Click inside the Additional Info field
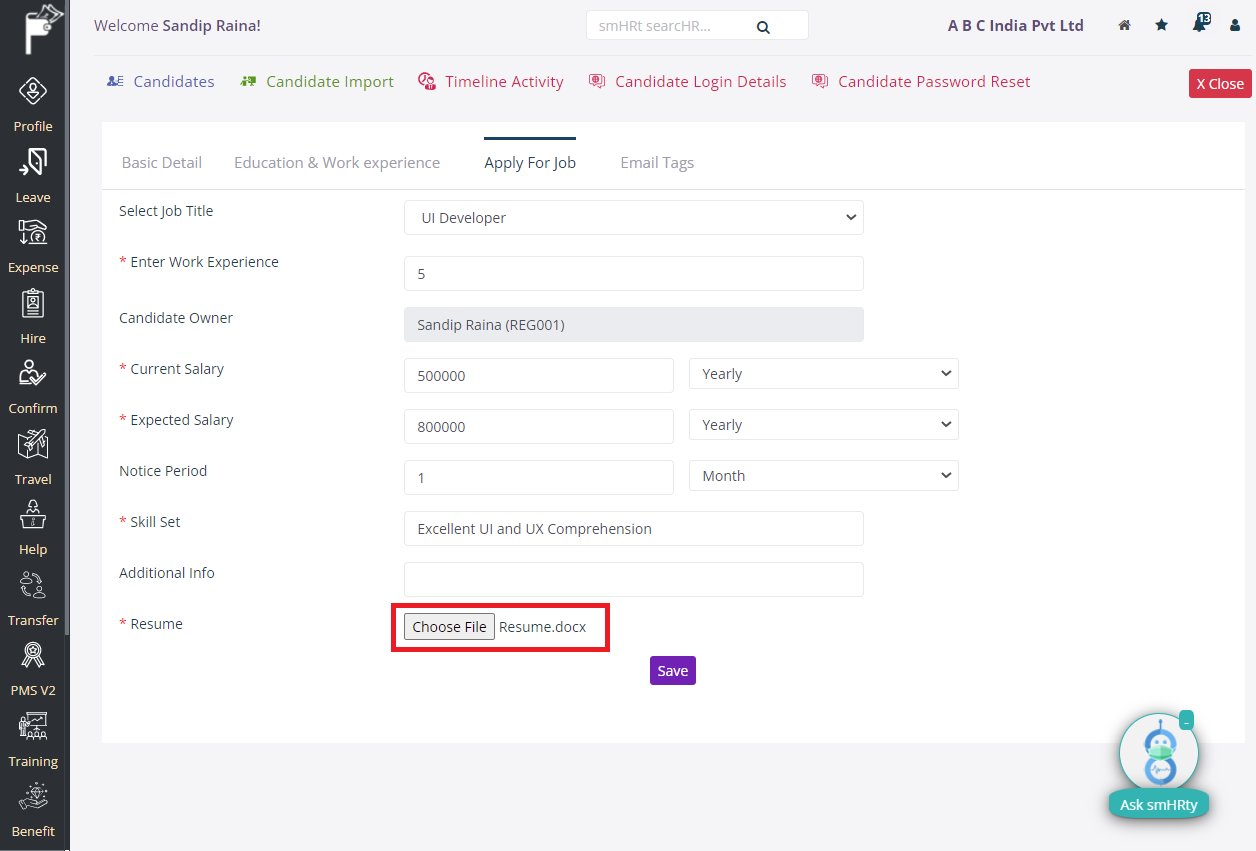This screenshot has height=851, width=1256. pyautogui.click(x=633, y=579)
